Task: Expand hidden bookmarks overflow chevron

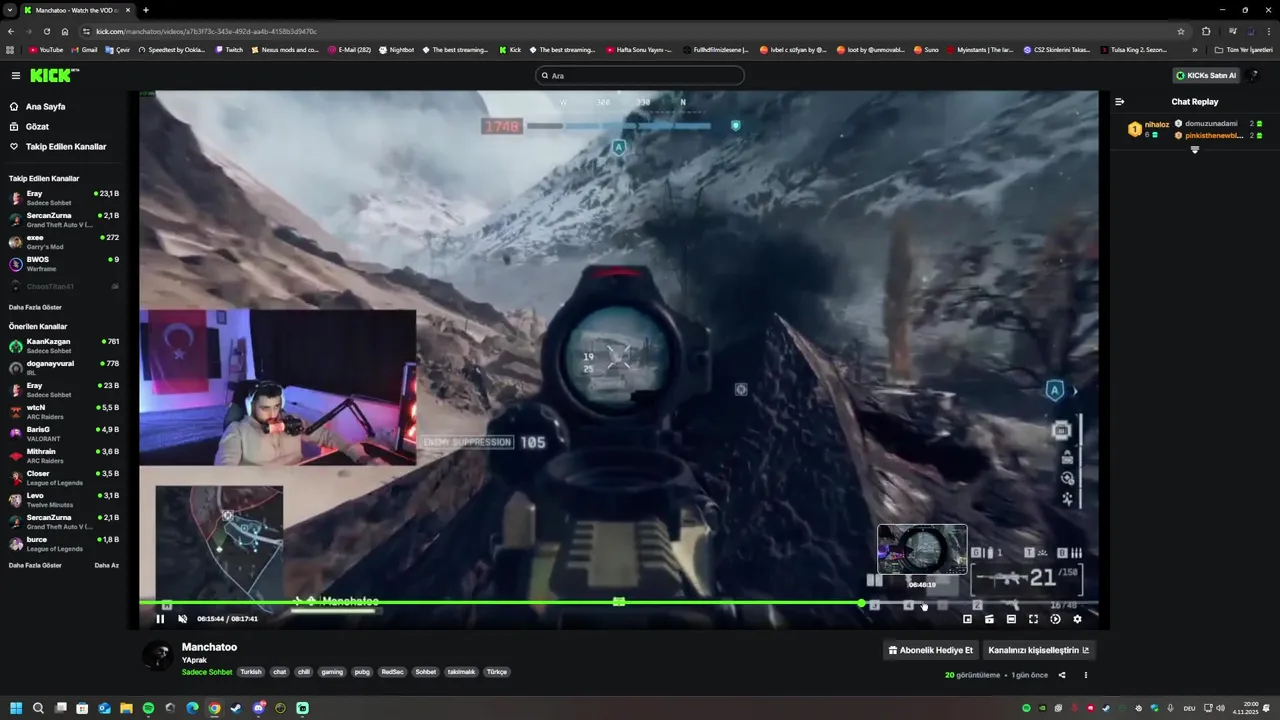Action: coord(1194,49)
